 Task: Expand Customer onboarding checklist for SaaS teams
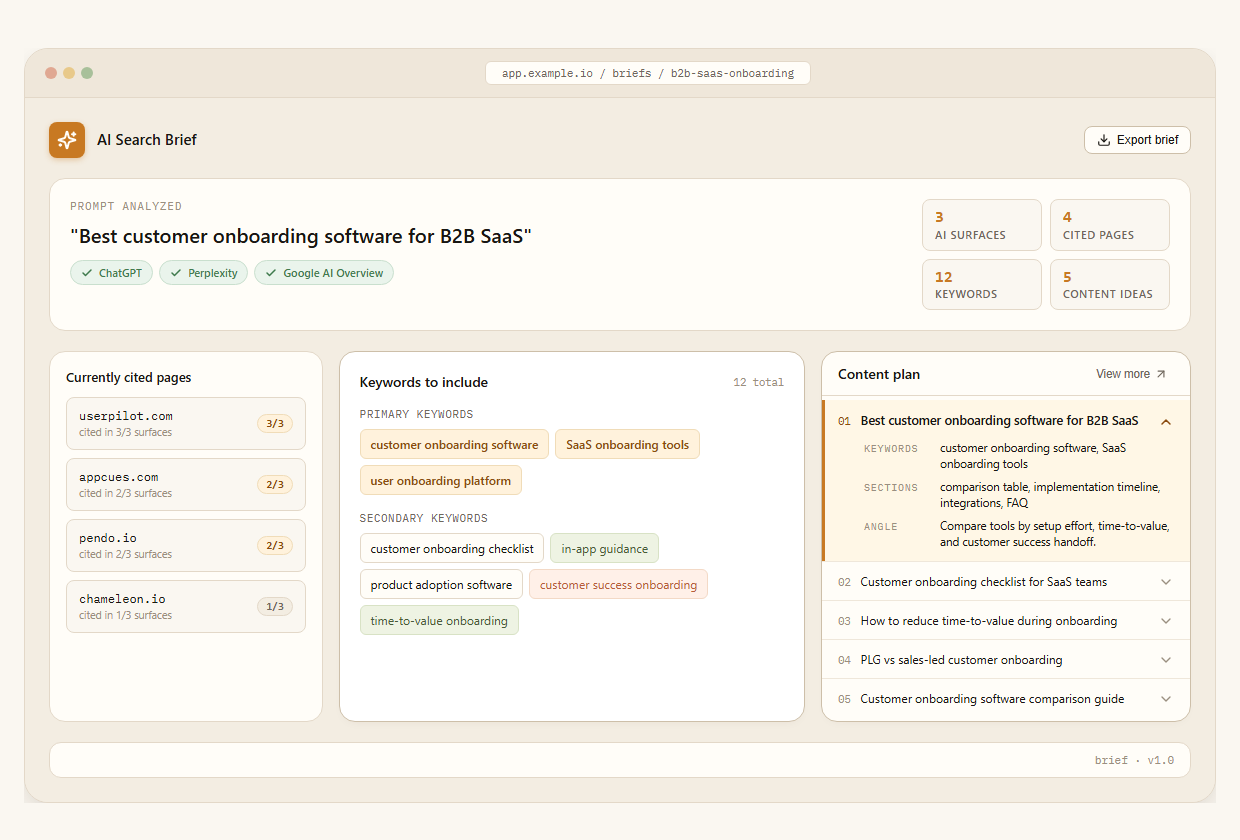tap(1006, 582)
